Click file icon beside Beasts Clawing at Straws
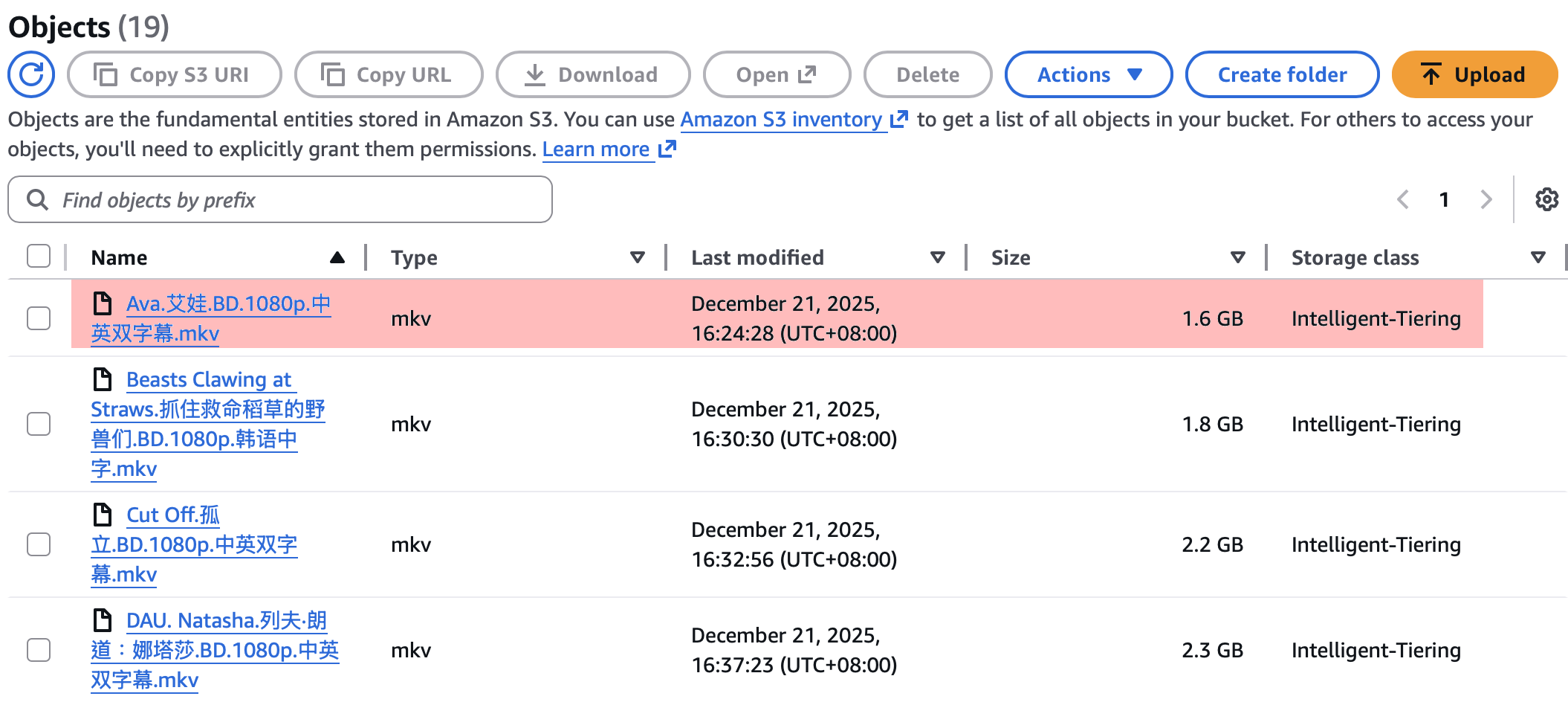The image size is (1568, 702). (103, 379)
